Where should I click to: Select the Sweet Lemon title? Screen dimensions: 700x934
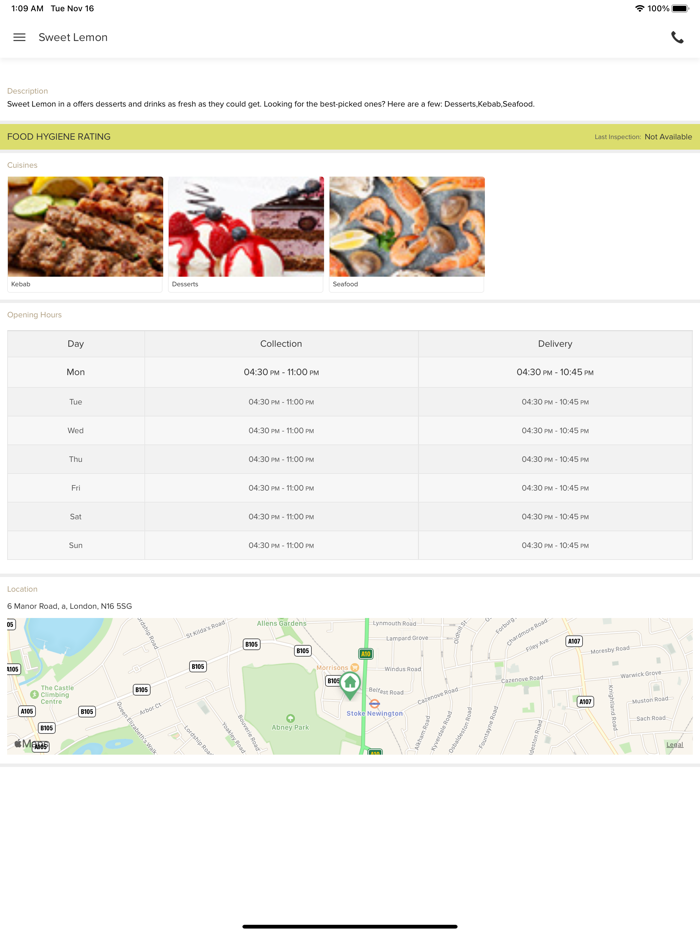[x=73, y=37]
